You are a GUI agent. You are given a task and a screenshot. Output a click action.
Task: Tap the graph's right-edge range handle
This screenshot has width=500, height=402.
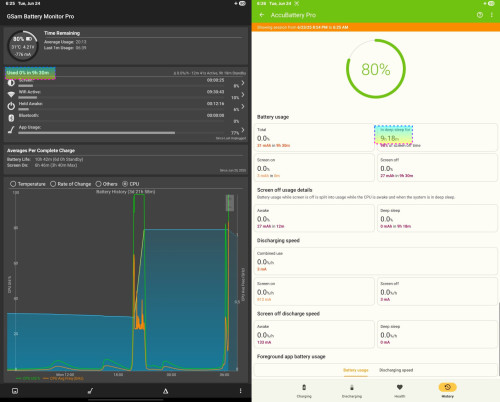(230, 203)
